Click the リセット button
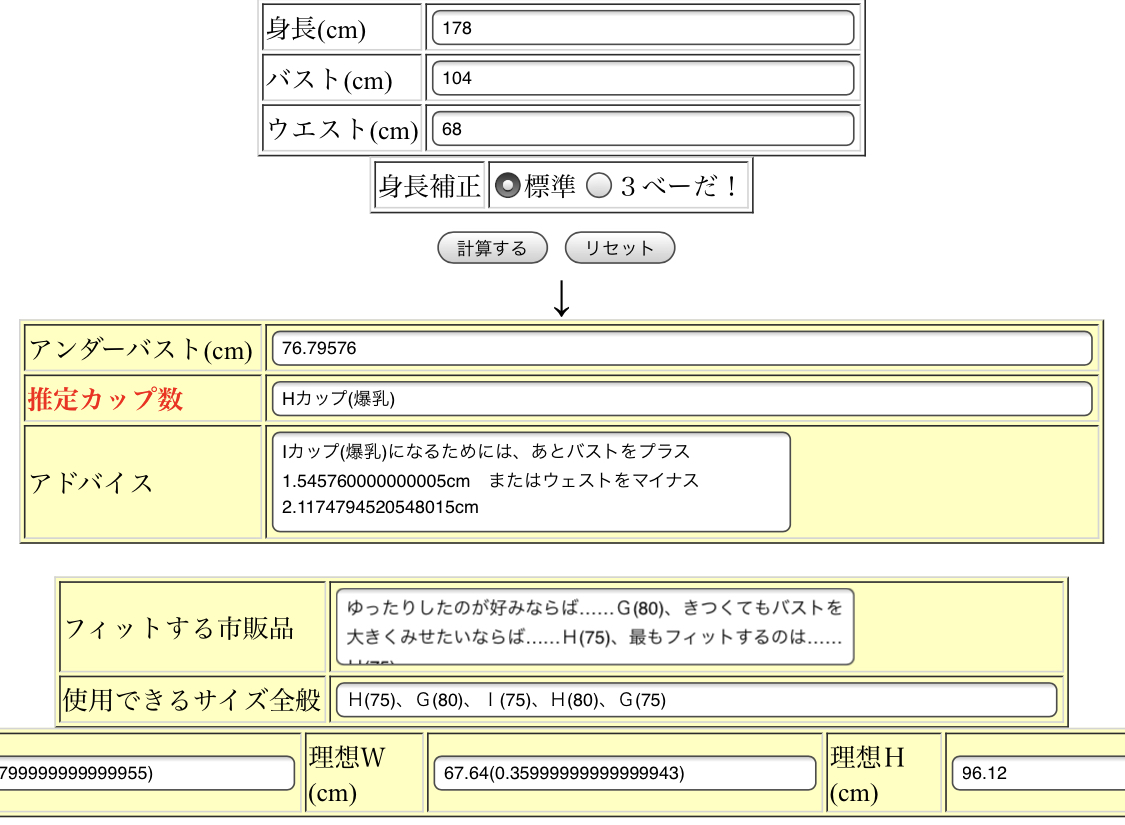This screenshot has width=1125, height=825. point(619,248)
